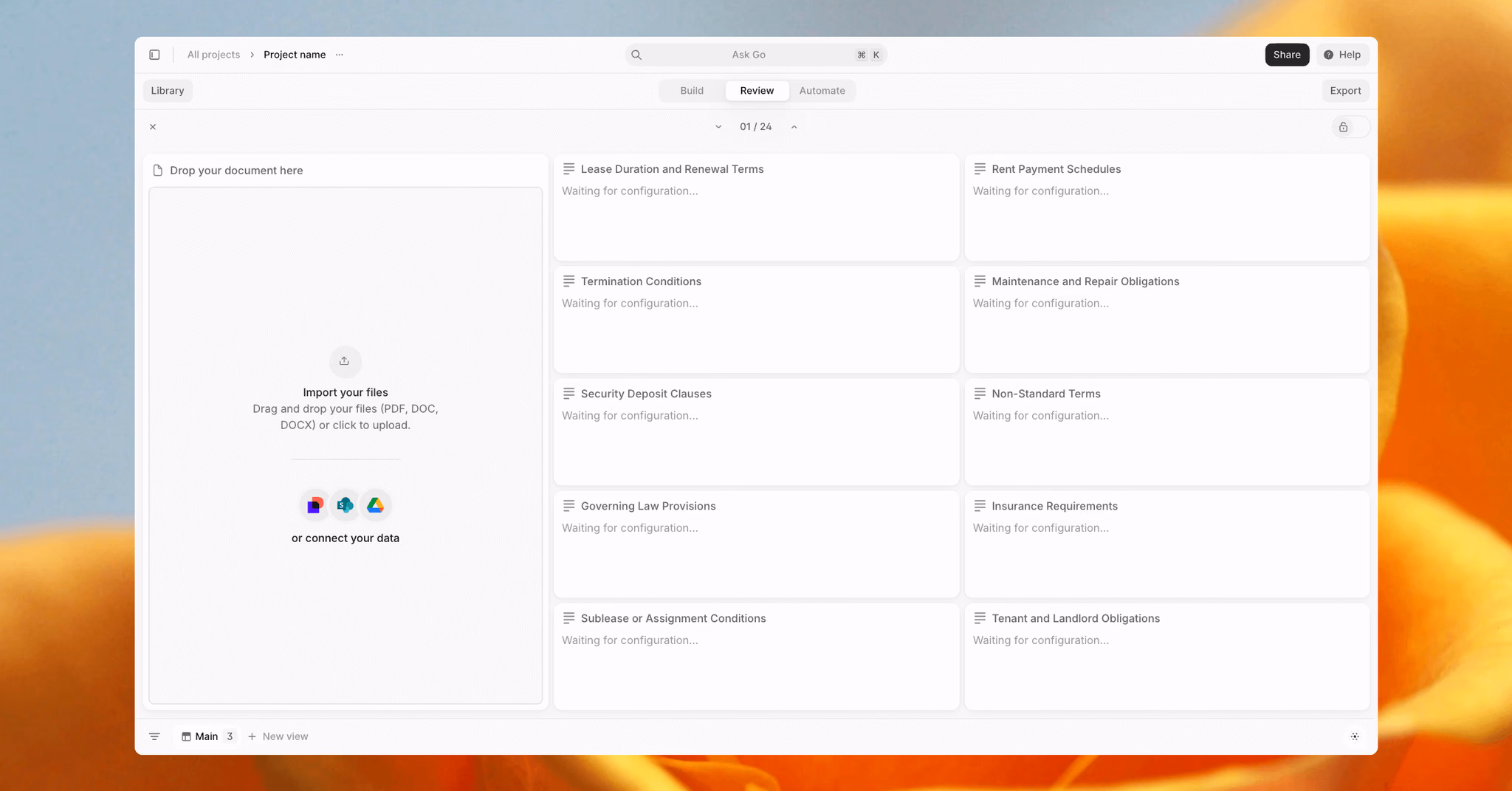Click the Governing Law Provisions text icon
This screenshot has width=1512, height=791.
568,506
